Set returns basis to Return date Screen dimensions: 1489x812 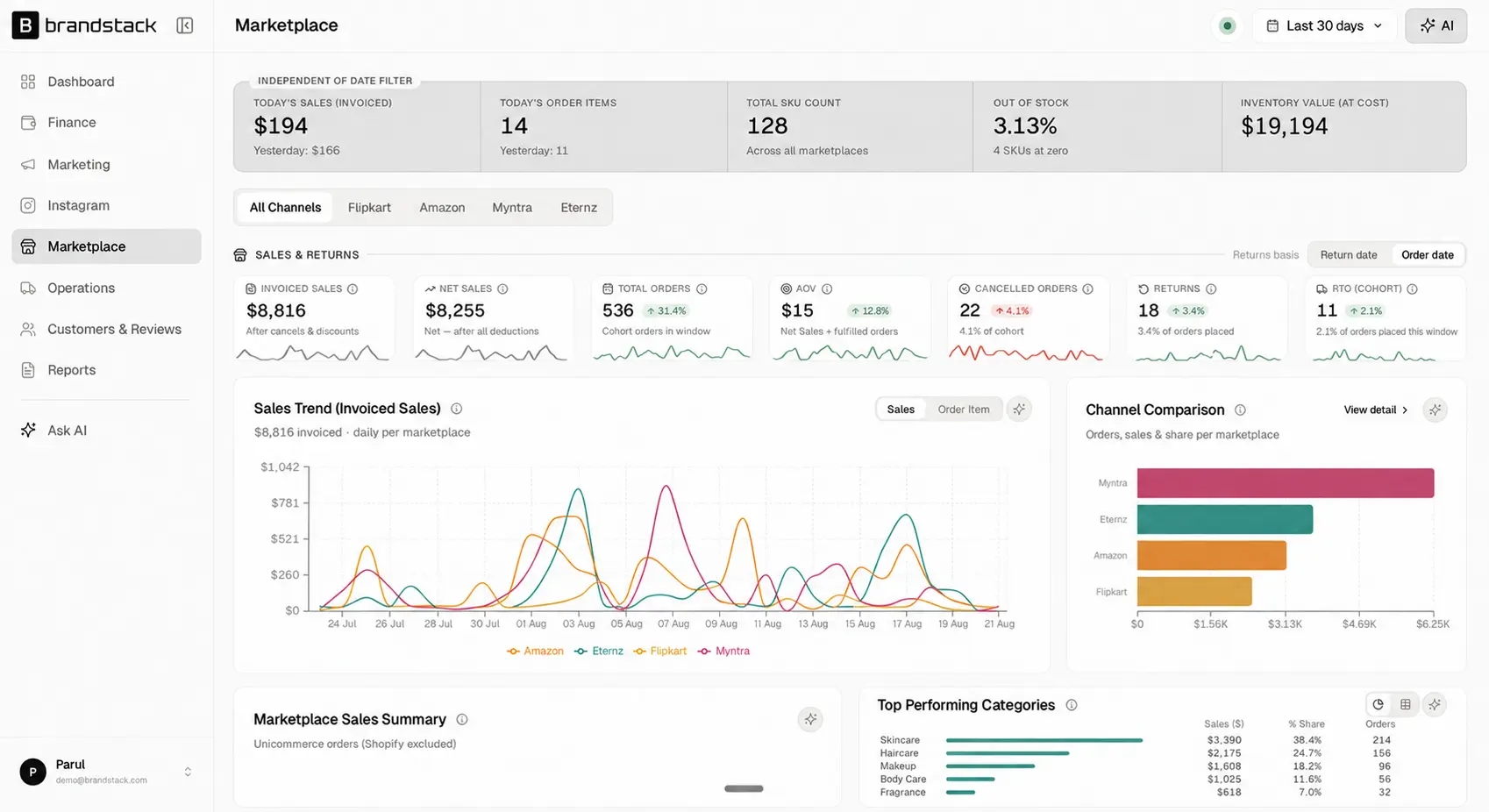[x=1349, y=255]
